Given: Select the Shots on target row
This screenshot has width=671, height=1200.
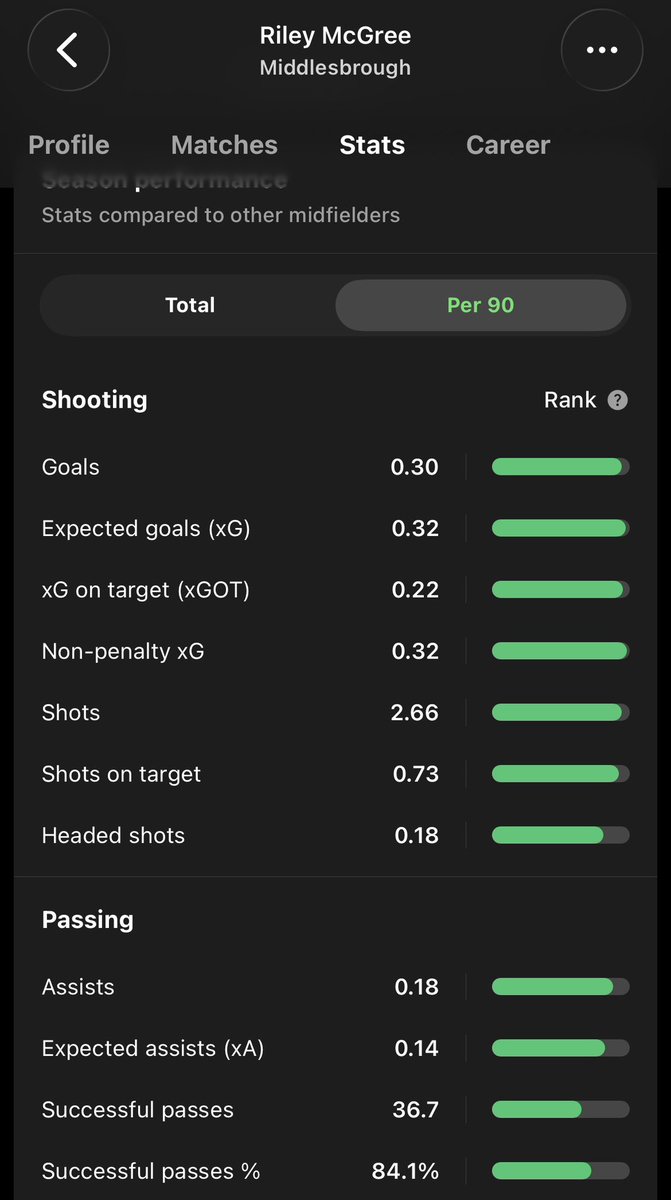Looking at the screenshot, I should pyautogui.click(x=335, y=774).
